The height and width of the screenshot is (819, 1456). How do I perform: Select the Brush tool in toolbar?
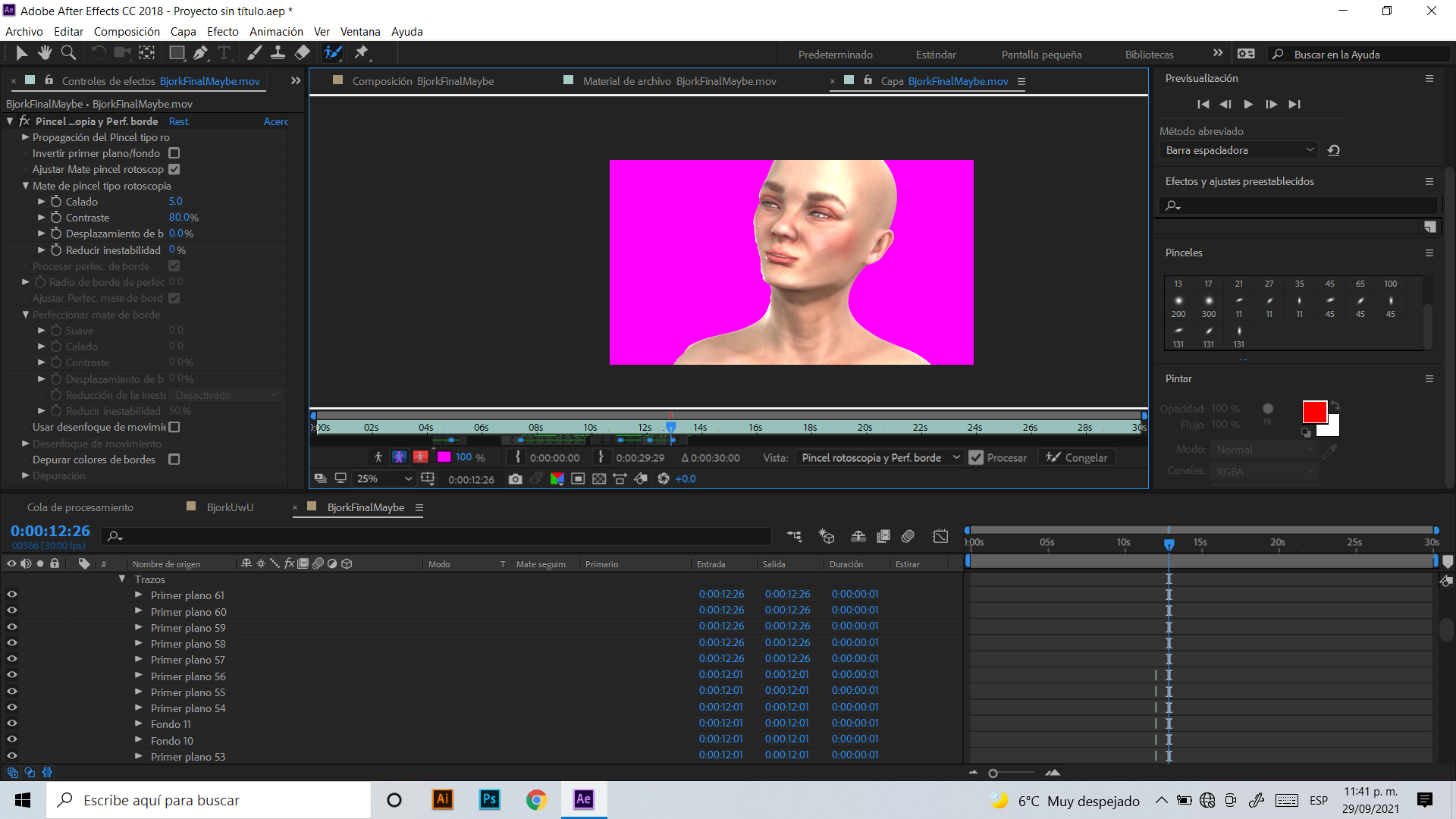coord(254,53)
